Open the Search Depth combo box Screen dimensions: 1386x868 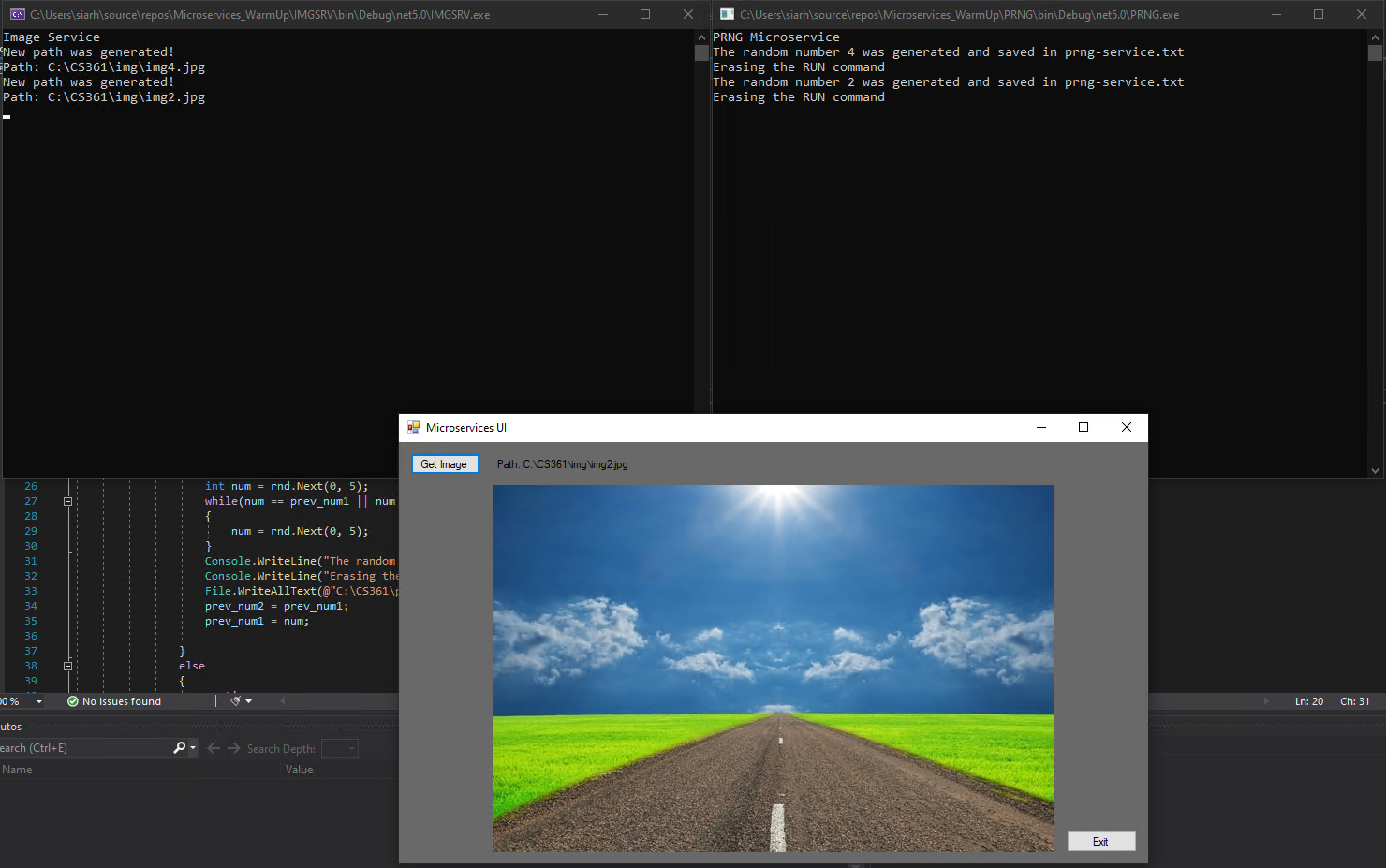339,747
